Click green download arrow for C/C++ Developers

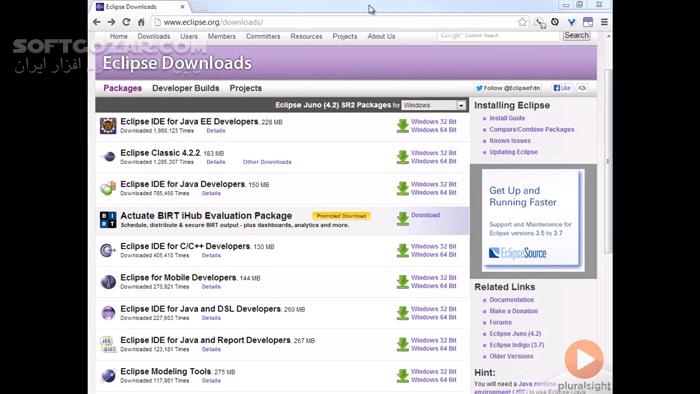coord(403,250)
